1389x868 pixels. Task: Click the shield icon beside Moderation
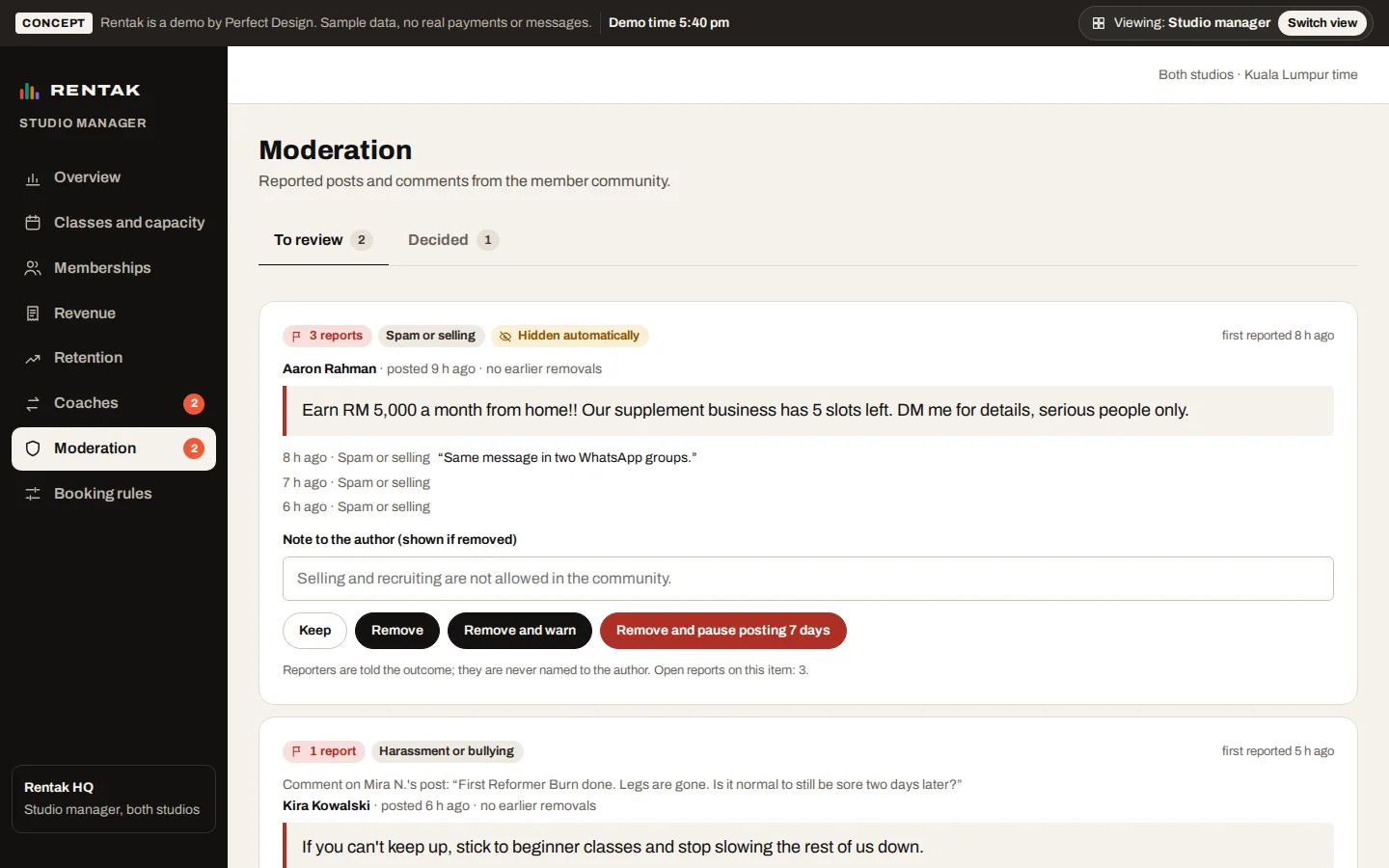[33, 448]
